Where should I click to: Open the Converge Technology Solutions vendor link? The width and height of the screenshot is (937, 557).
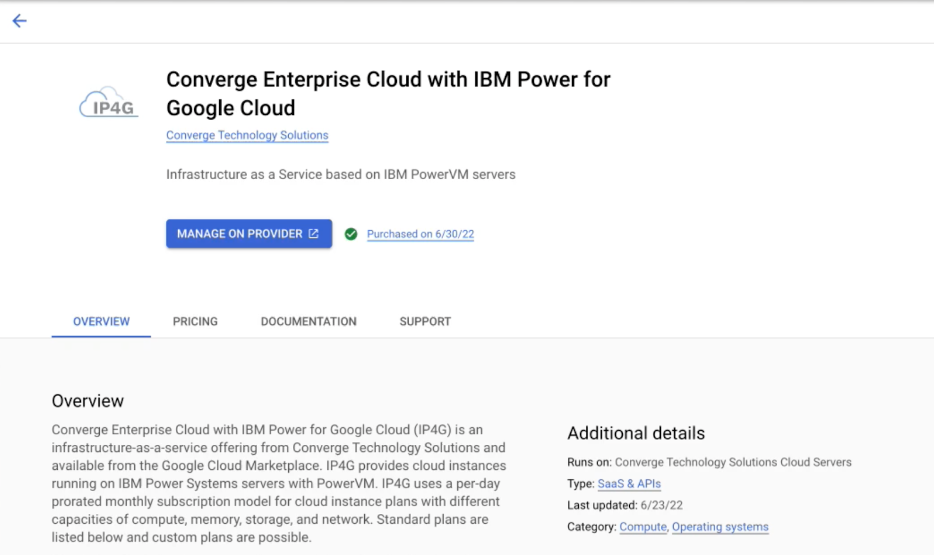click(247, 135)
